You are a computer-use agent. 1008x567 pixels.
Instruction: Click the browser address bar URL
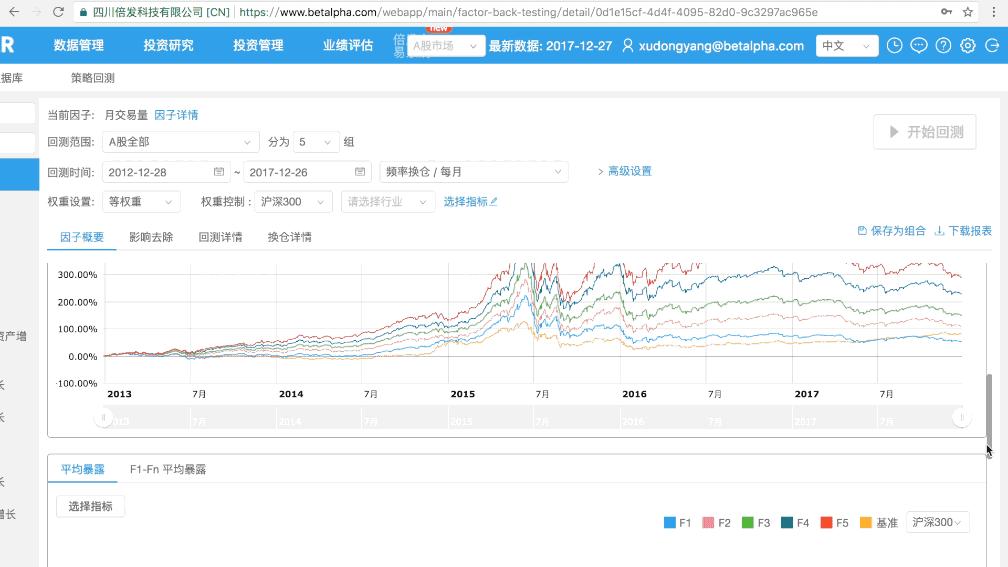pos(528,12)
